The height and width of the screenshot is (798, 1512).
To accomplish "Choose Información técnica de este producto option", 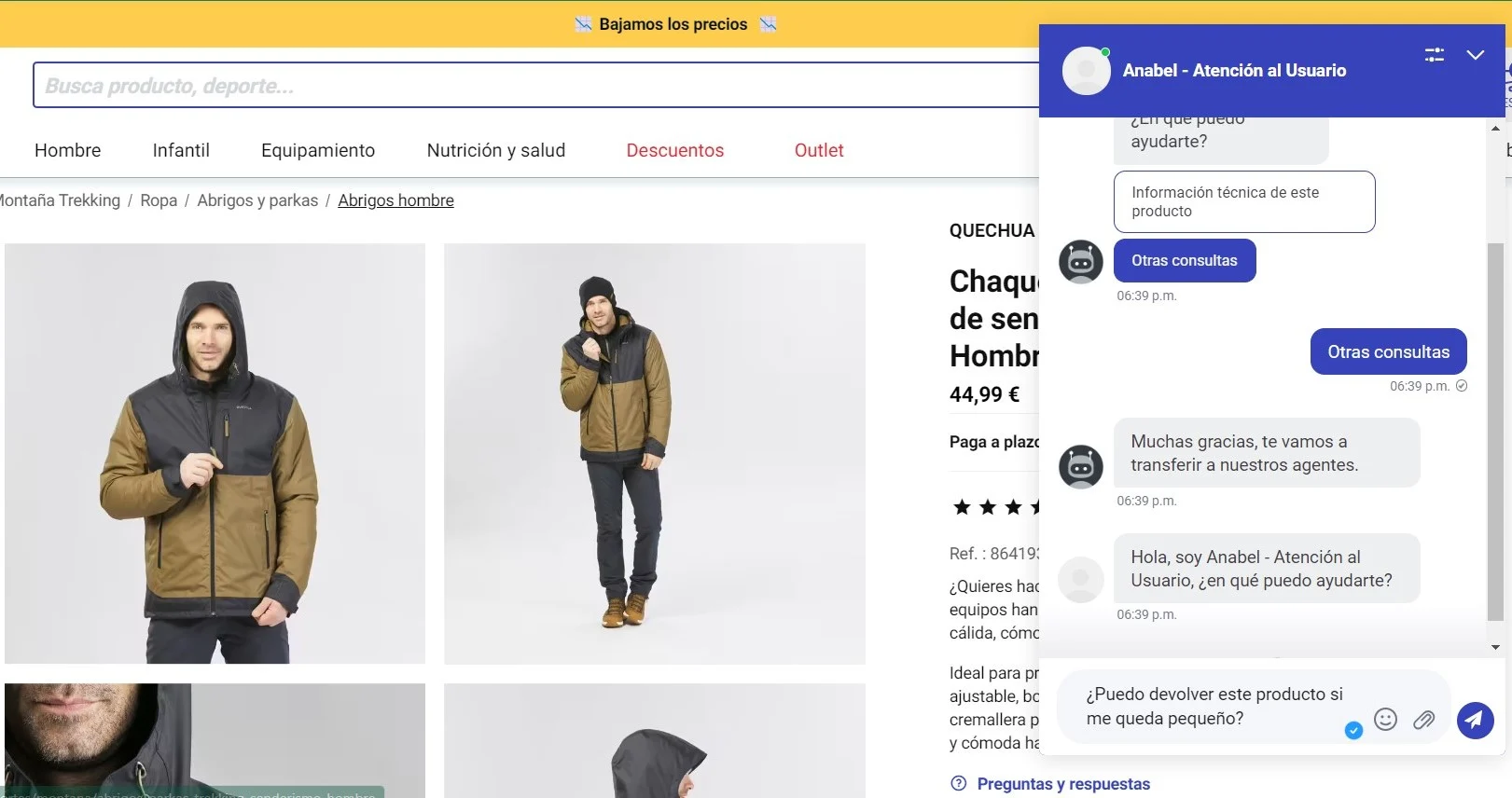I will [x=1244, y=201].
